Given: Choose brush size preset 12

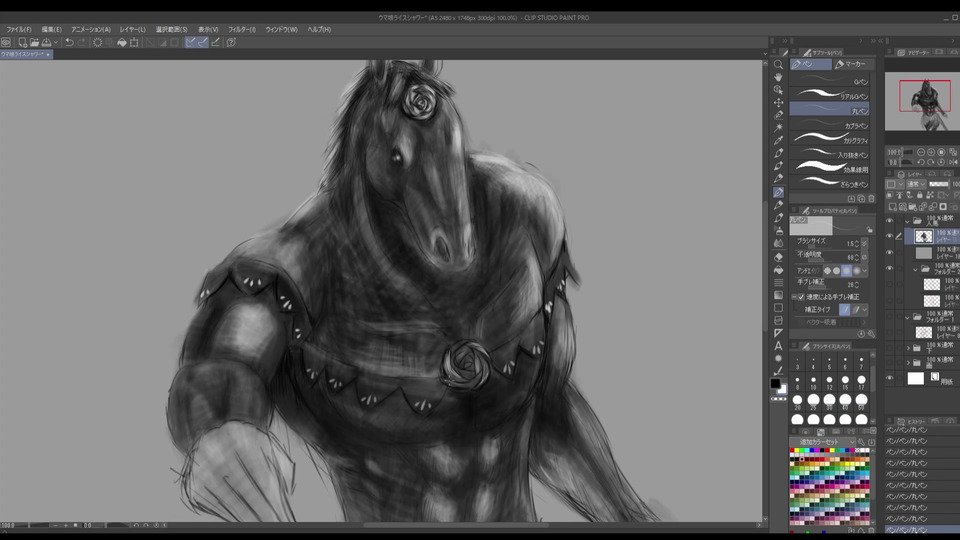Looking at the screenshot, I should pyautogui.click(x=829, y=383).
